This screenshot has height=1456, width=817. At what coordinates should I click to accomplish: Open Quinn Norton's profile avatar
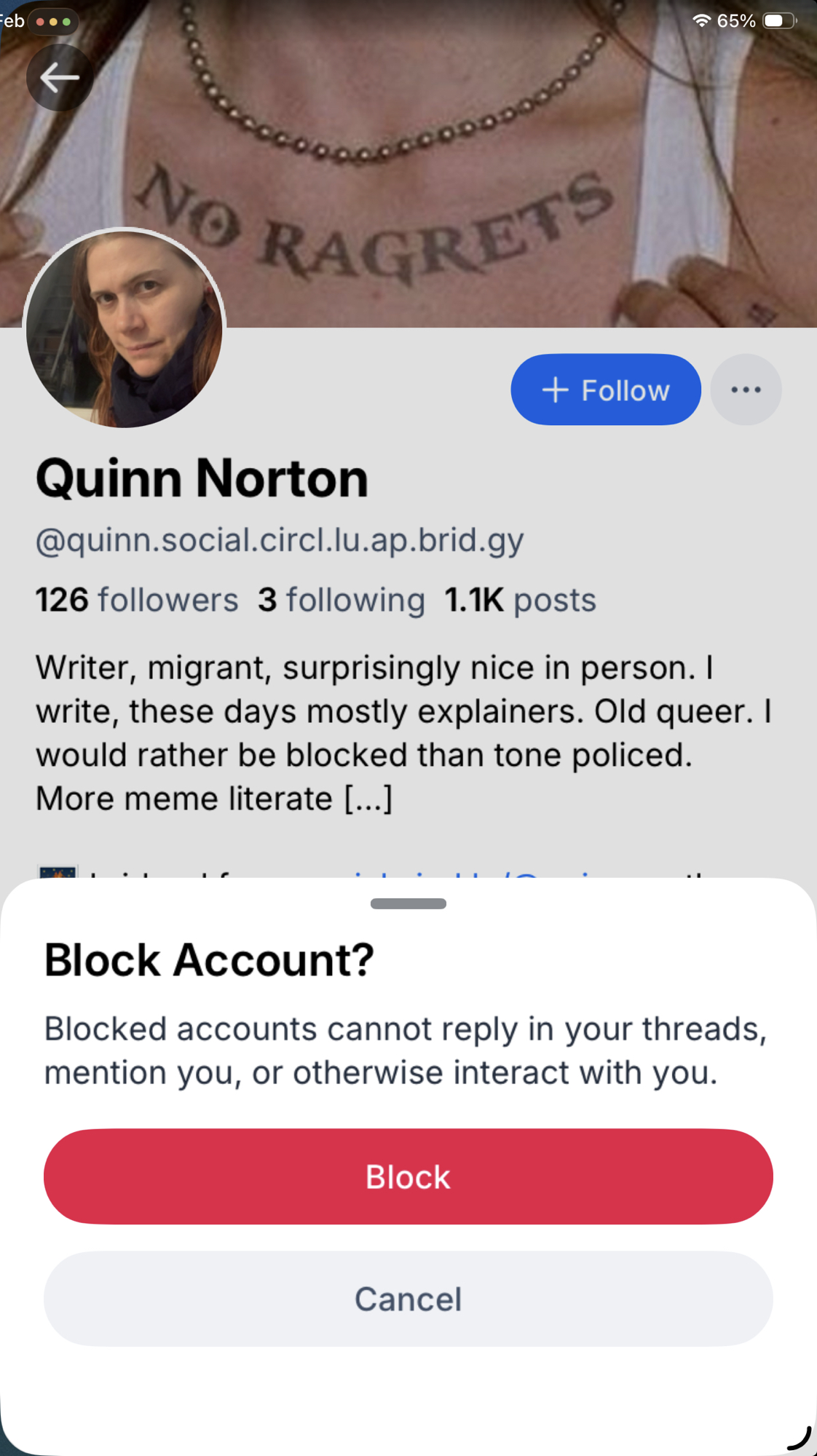(x=125, y=328)
